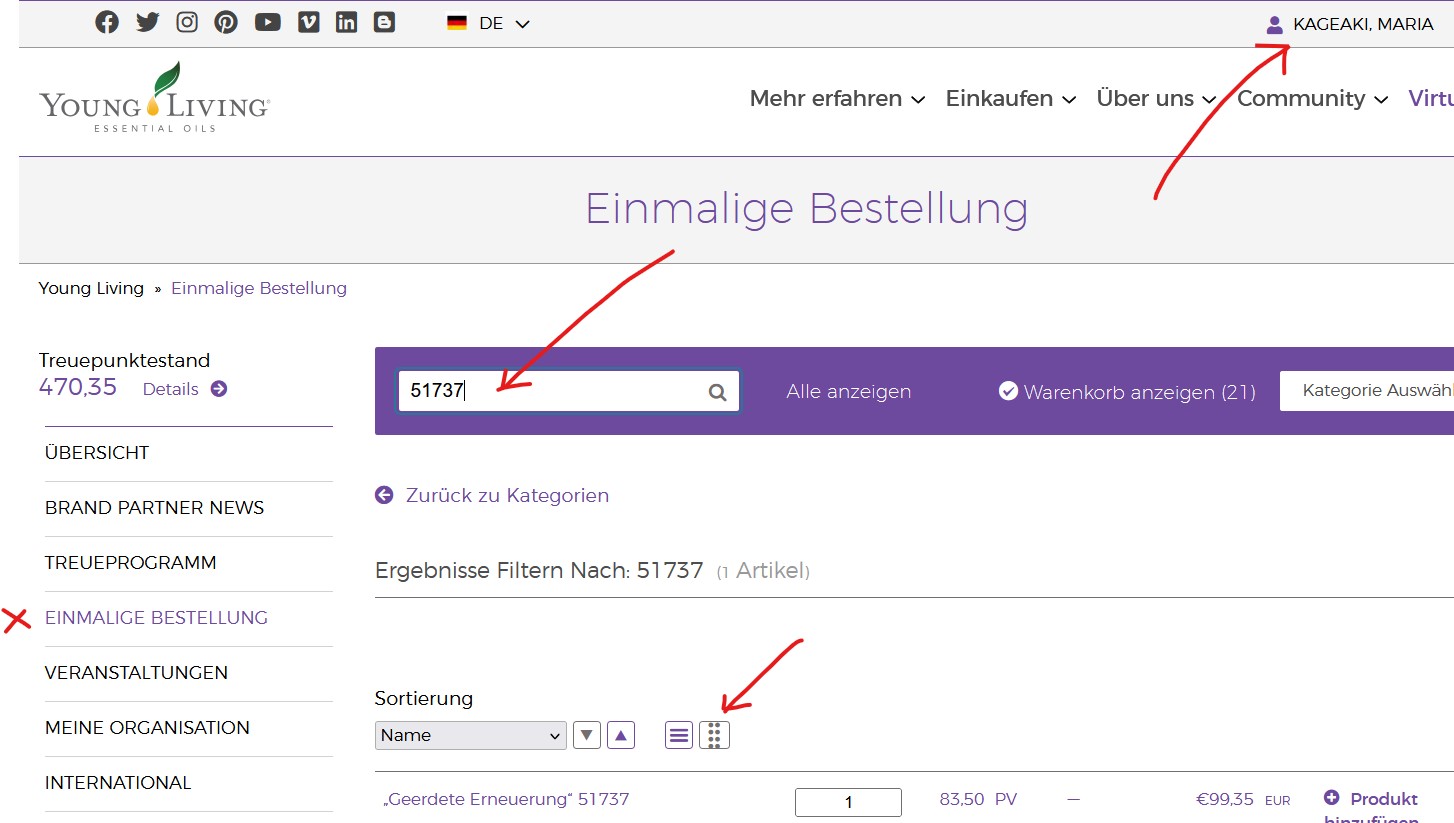Switch to grid view layout icon
1454x823 pixels.
[714, 735]
